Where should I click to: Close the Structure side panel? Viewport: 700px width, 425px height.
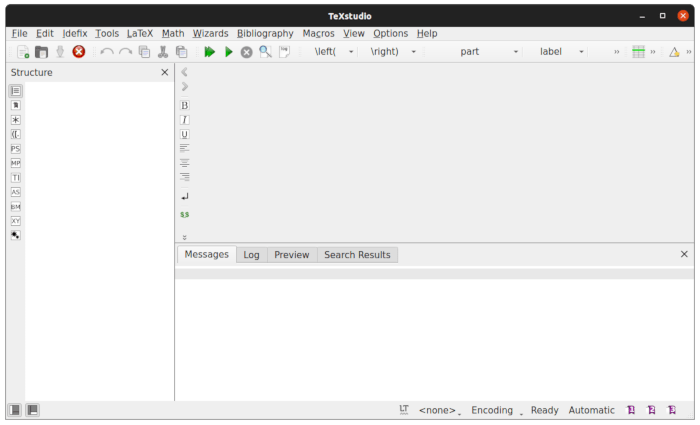pyautogui.click(x=165, y=72)
